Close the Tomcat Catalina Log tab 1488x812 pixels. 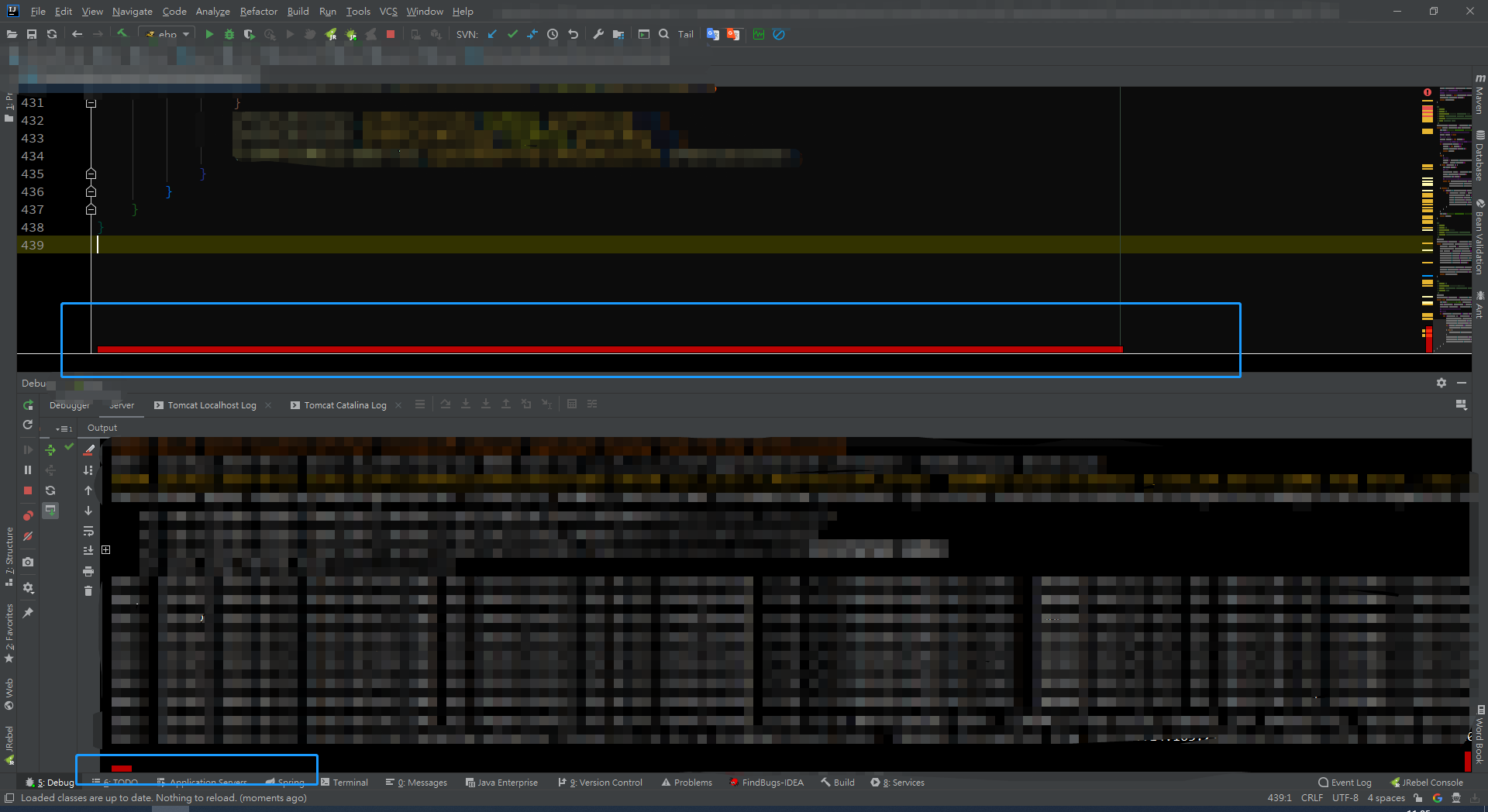[x=398, y=405]
